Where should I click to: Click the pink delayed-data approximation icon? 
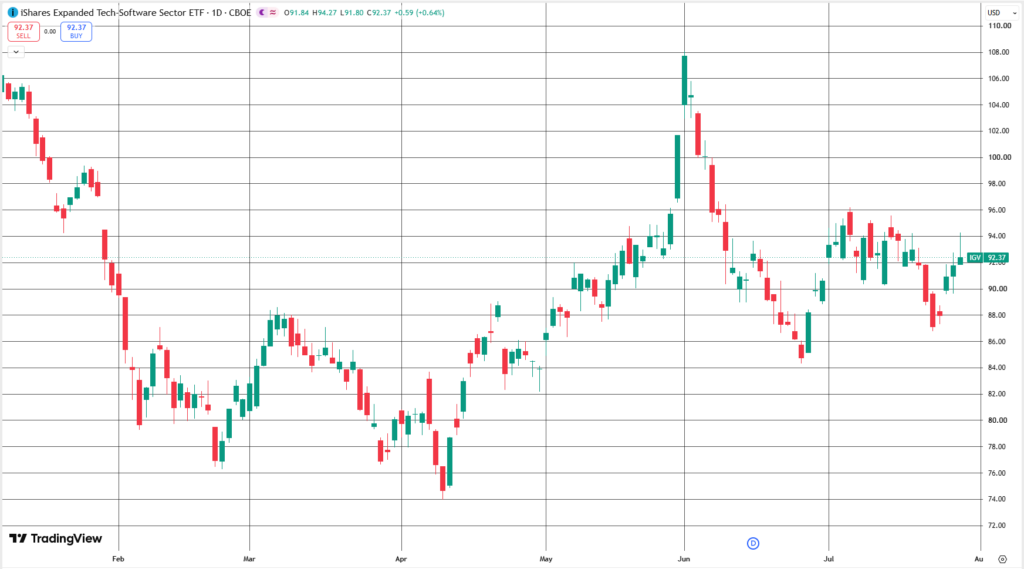272,12
